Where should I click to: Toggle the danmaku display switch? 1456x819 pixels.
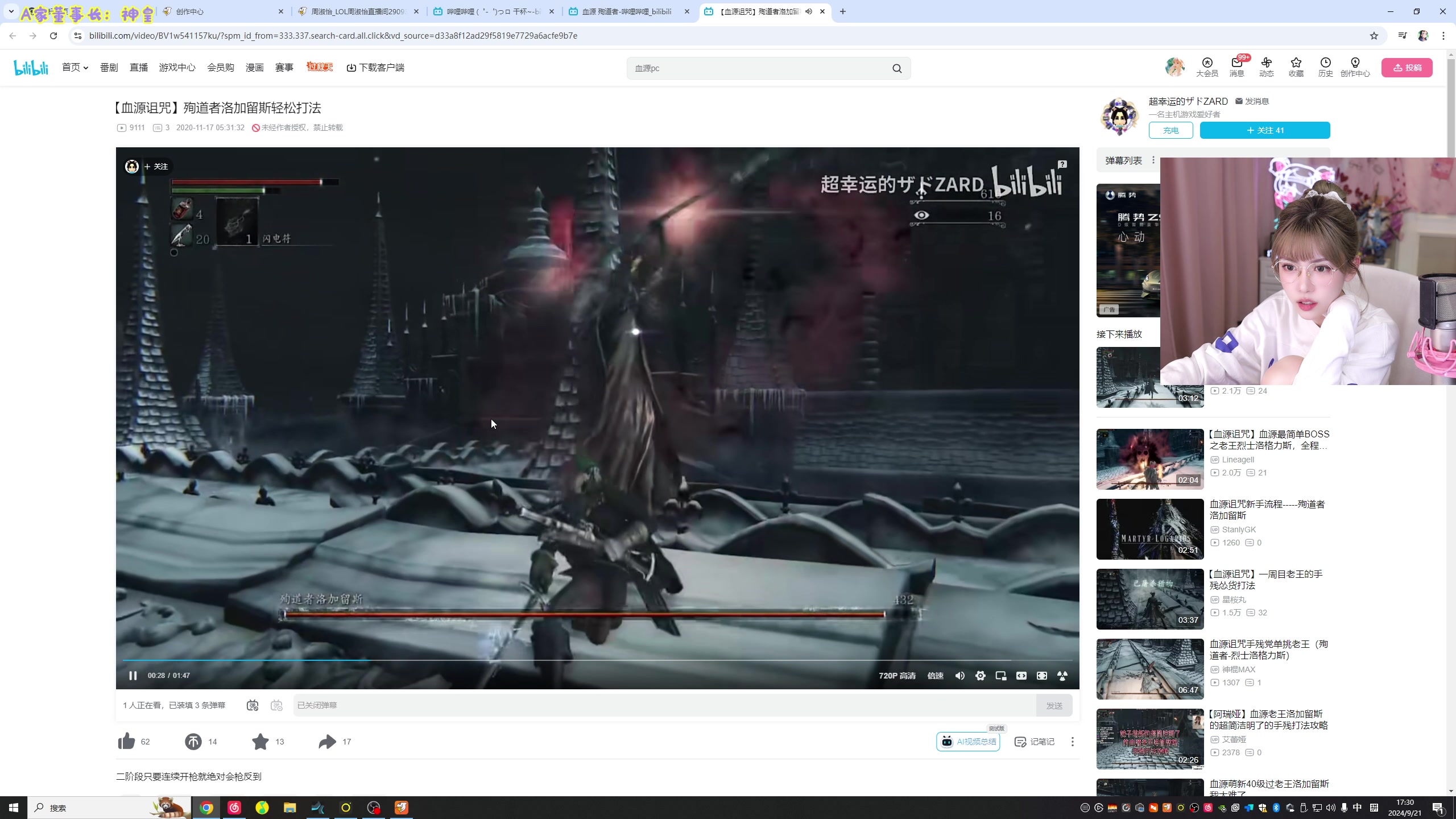[253, 705]
